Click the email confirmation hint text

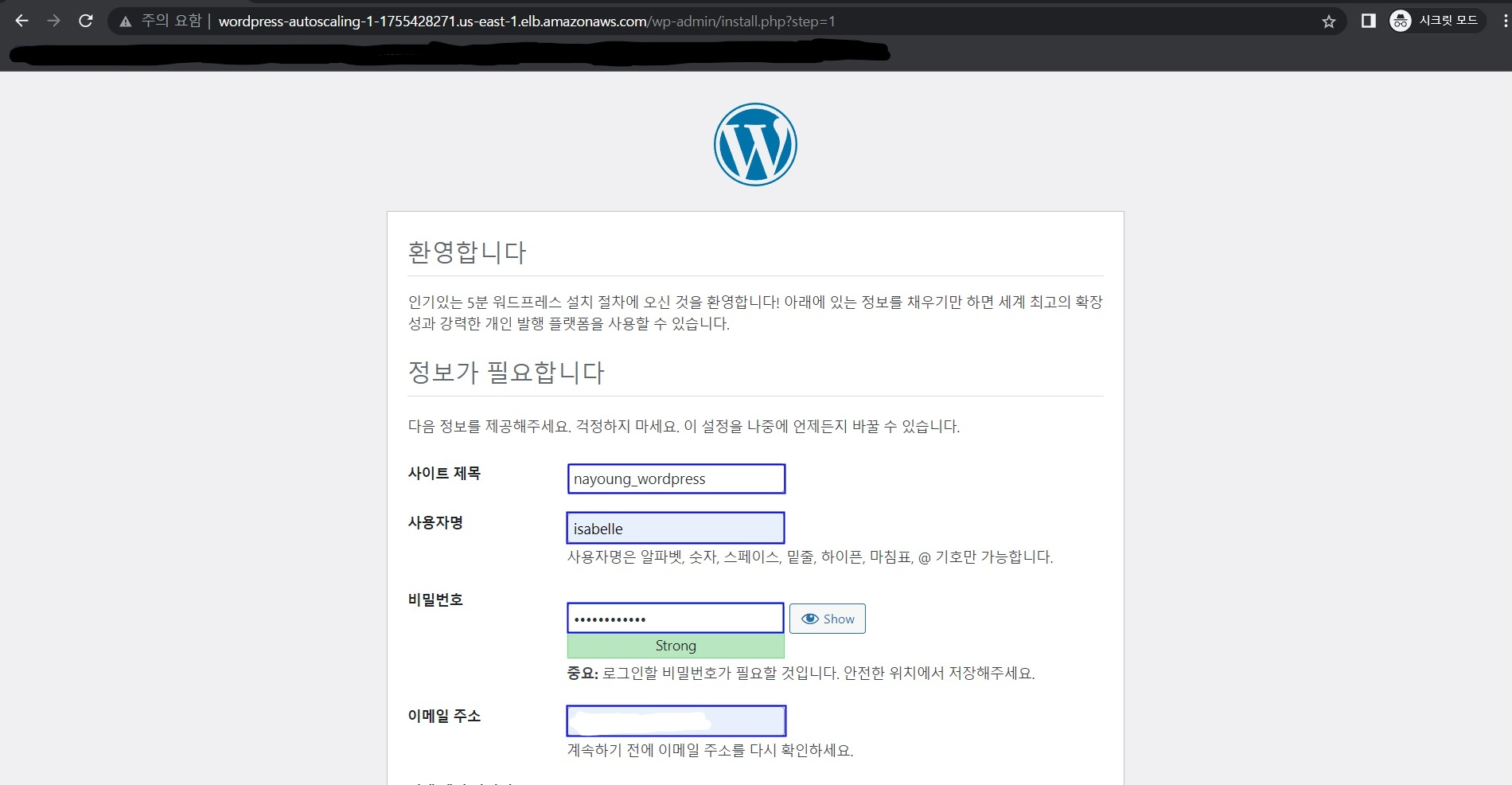pos(710,751)
